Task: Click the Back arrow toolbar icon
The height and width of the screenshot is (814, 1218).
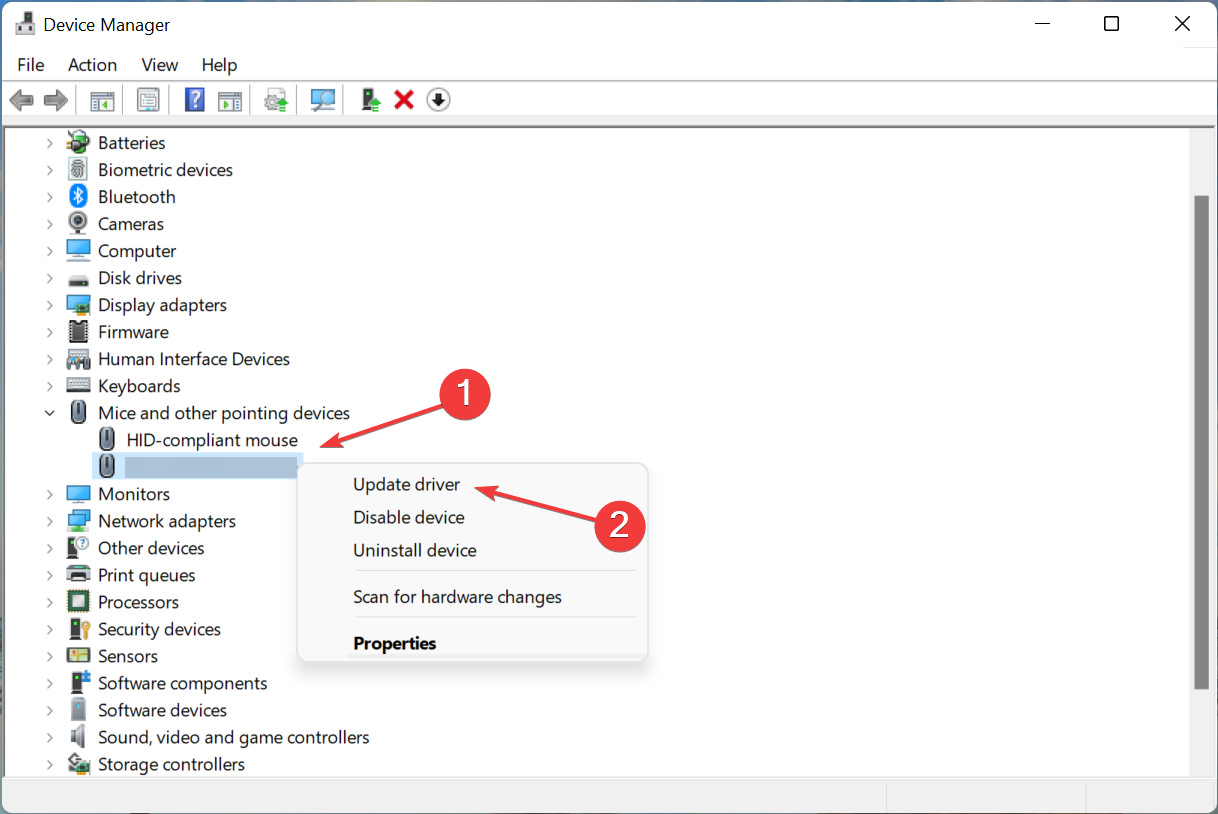Action: coord(22,100)
